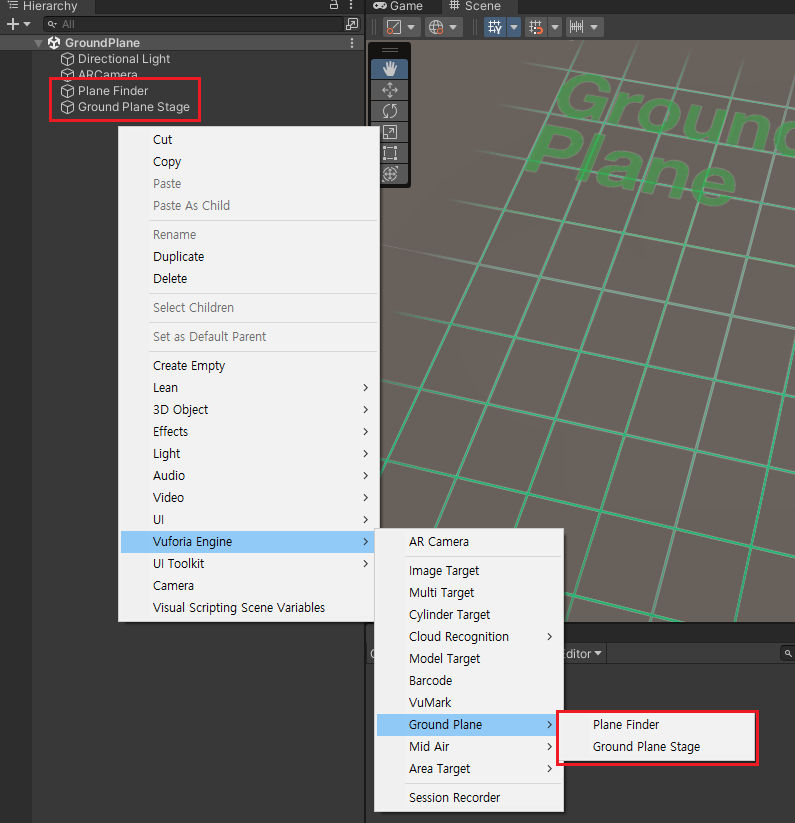Choose Barcode in Vuforia submenu
The width and height of the screenshot is (795, 823).
(x=469, y=681)
